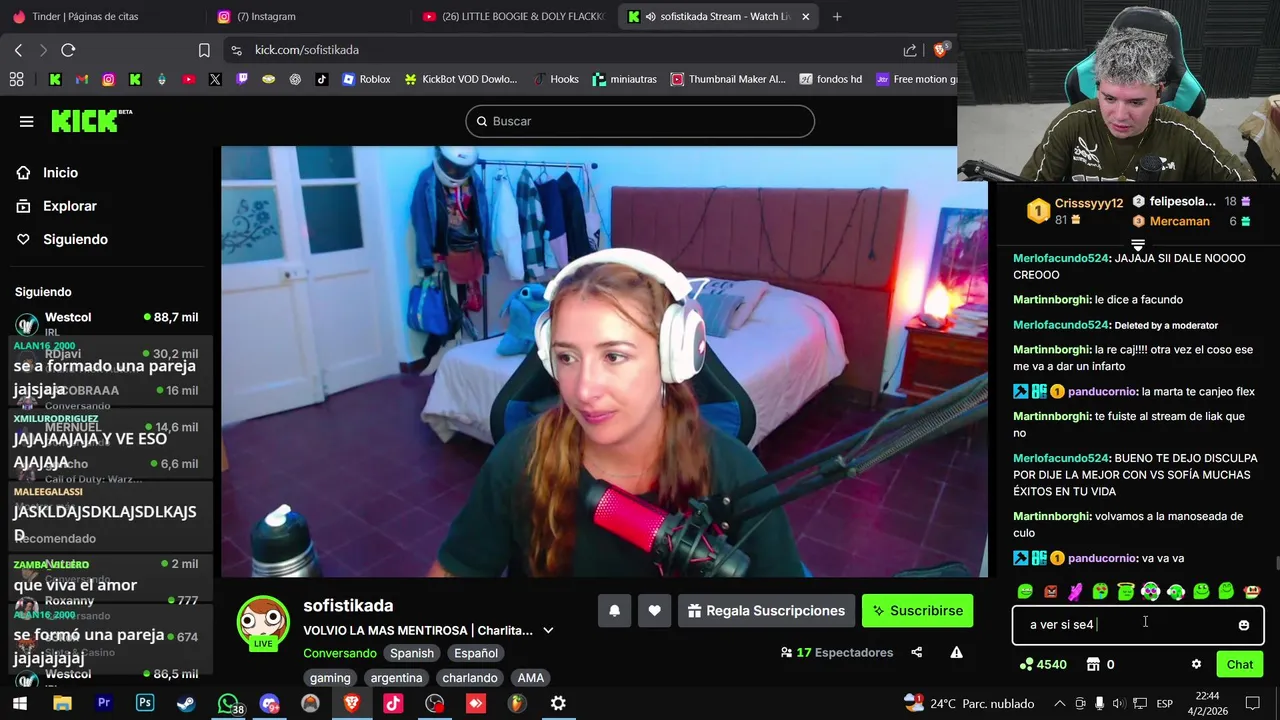The image size is (1280, 720).
Task: Bookmark this page via address bar icon
Action: (204, 50)
